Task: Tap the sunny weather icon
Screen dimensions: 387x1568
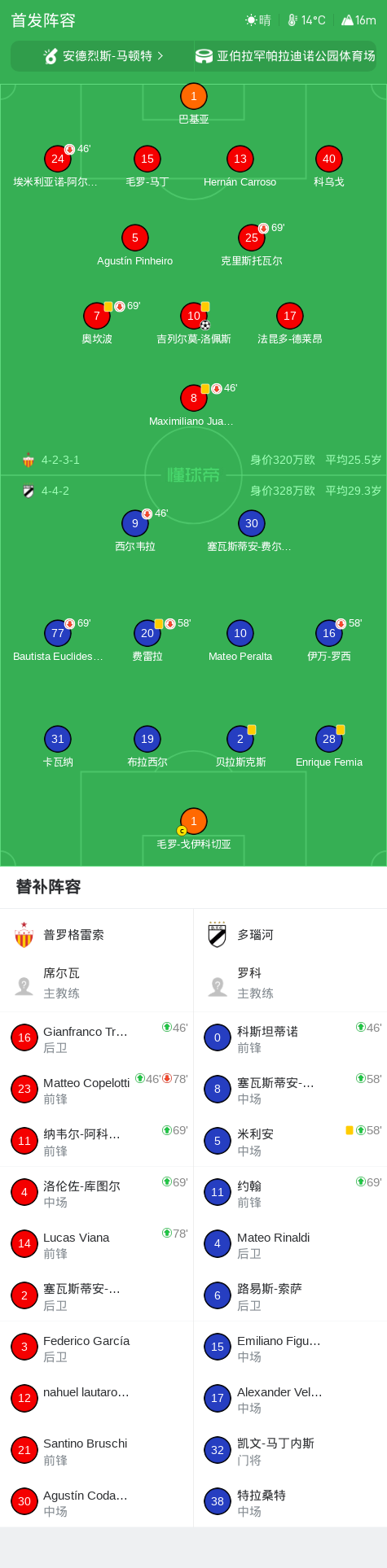Action: (x=252, y=20)
